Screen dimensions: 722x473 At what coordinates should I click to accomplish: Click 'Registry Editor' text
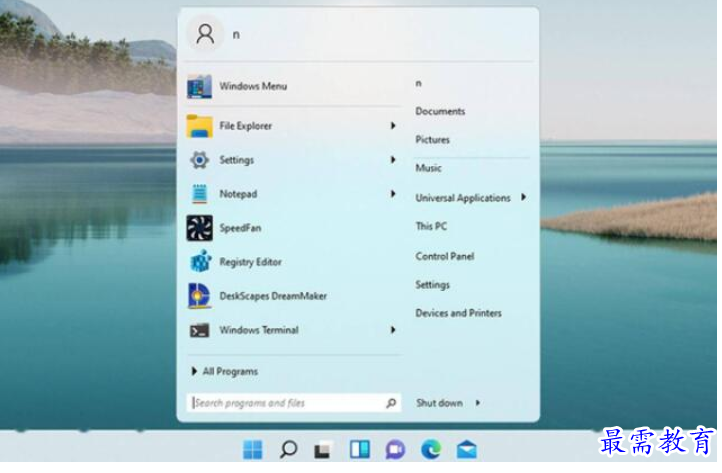[250, 262]
